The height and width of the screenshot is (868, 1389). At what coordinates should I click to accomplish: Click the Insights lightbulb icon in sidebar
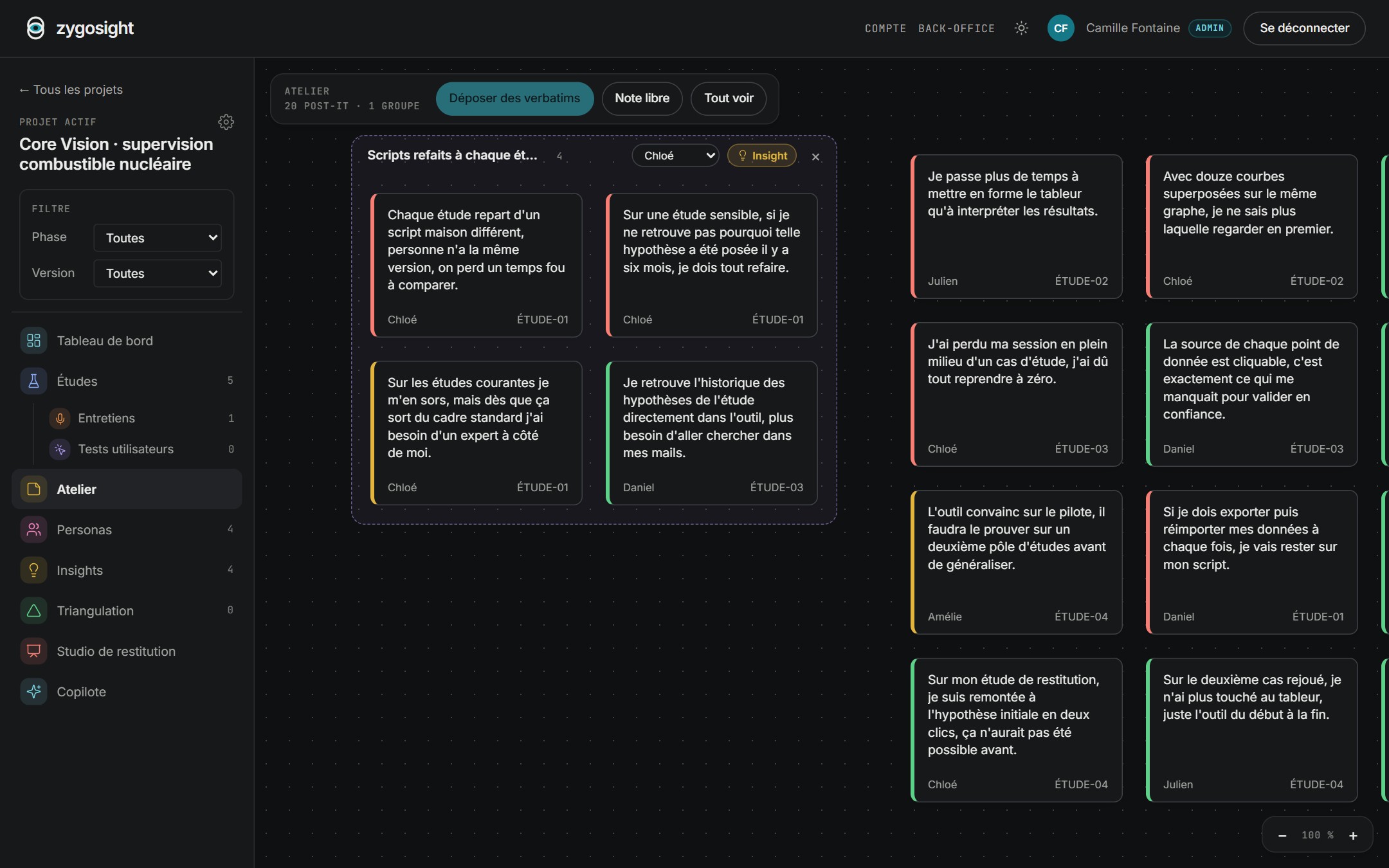[x=33, y=570]
